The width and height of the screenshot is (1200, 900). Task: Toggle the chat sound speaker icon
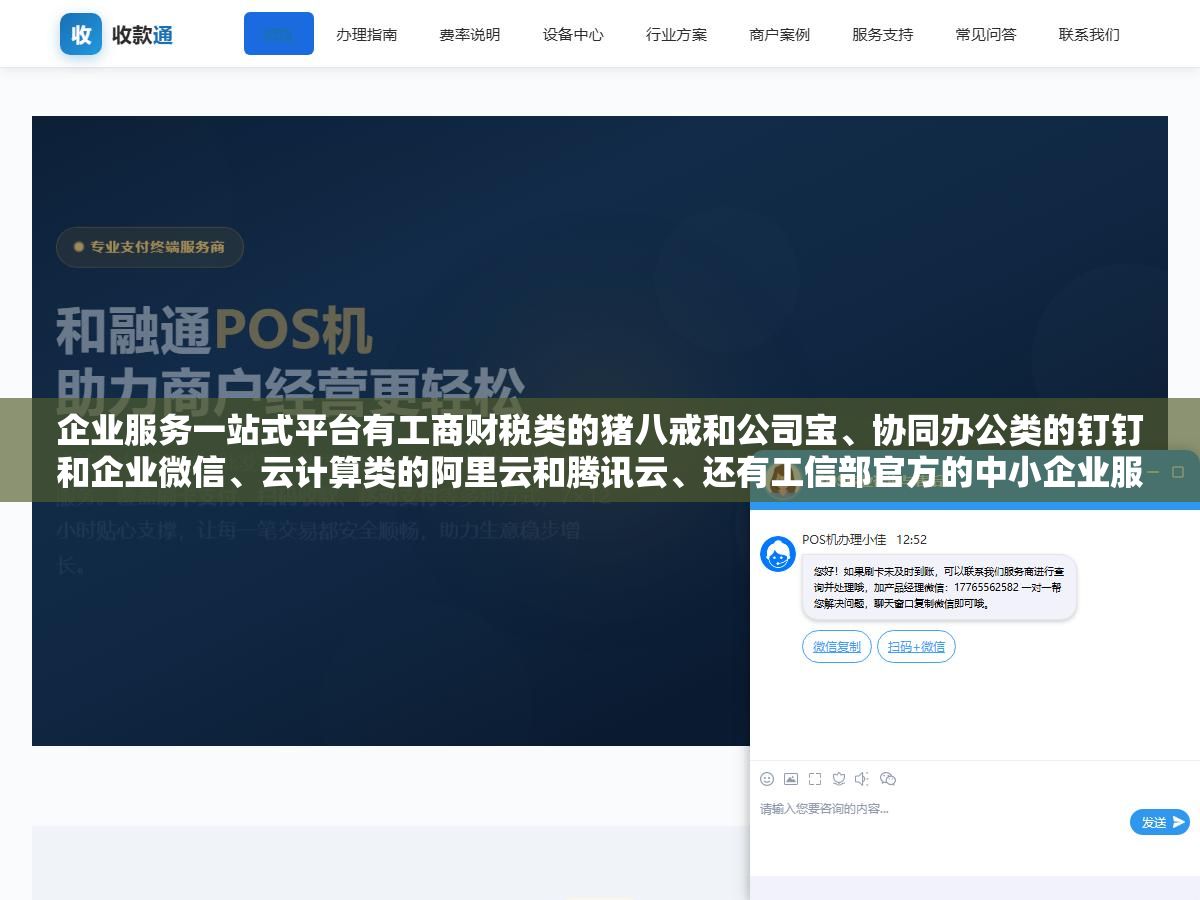pos(862,779)
